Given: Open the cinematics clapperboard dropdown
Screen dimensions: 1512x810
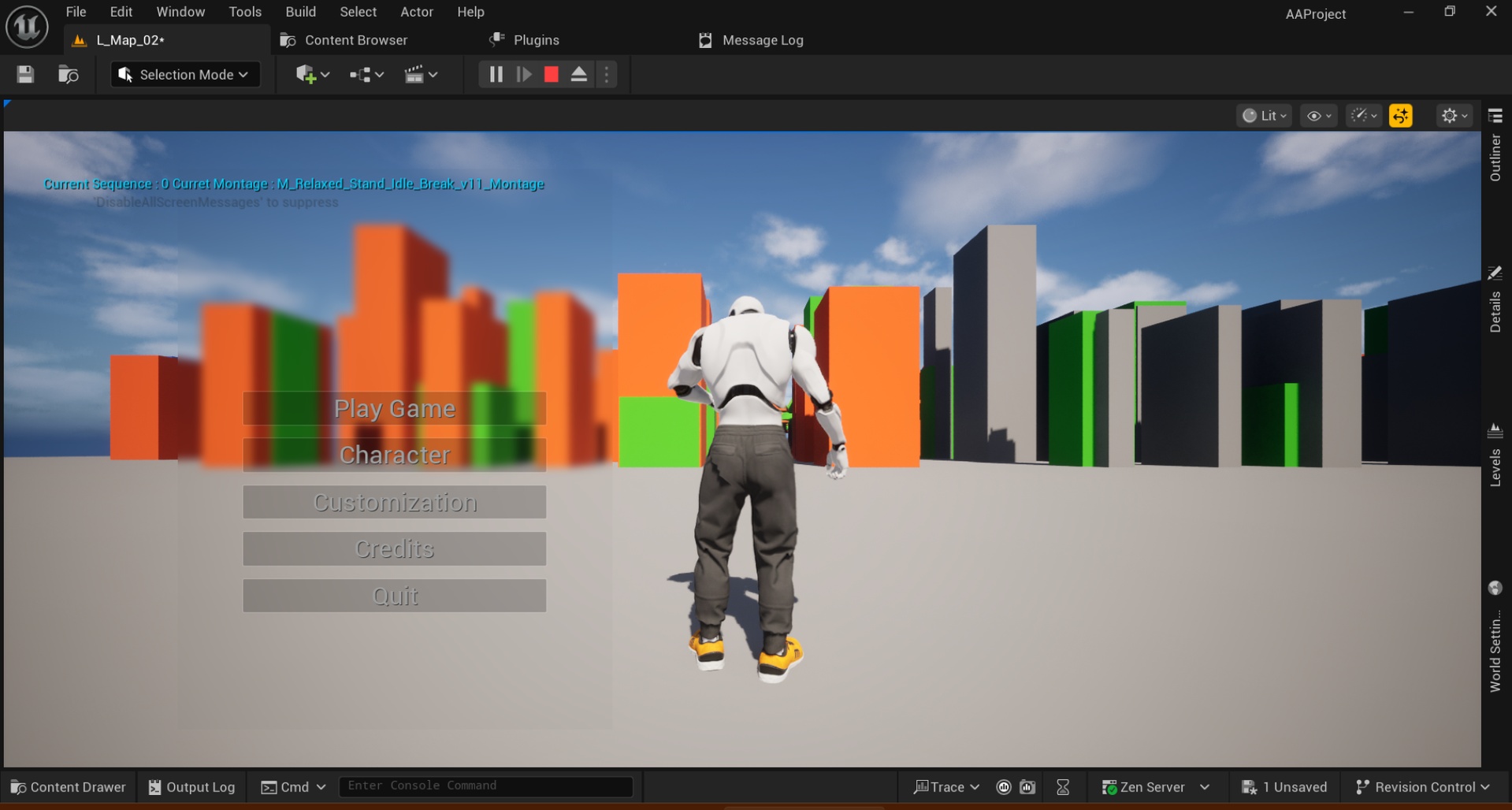Looking at the screenshot, I should click(x=421, y=74).
